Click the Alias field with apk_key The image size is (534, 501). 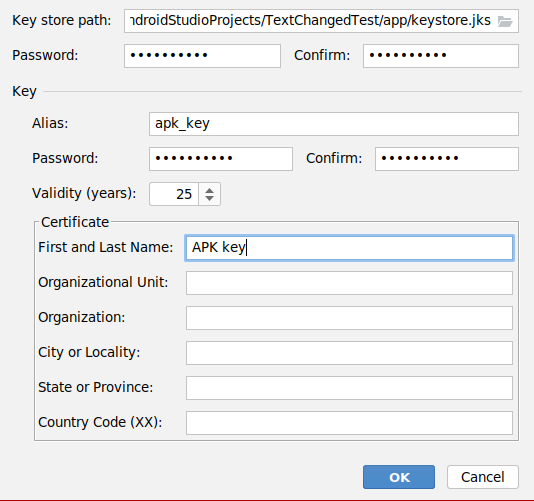(x=334, y=124)
